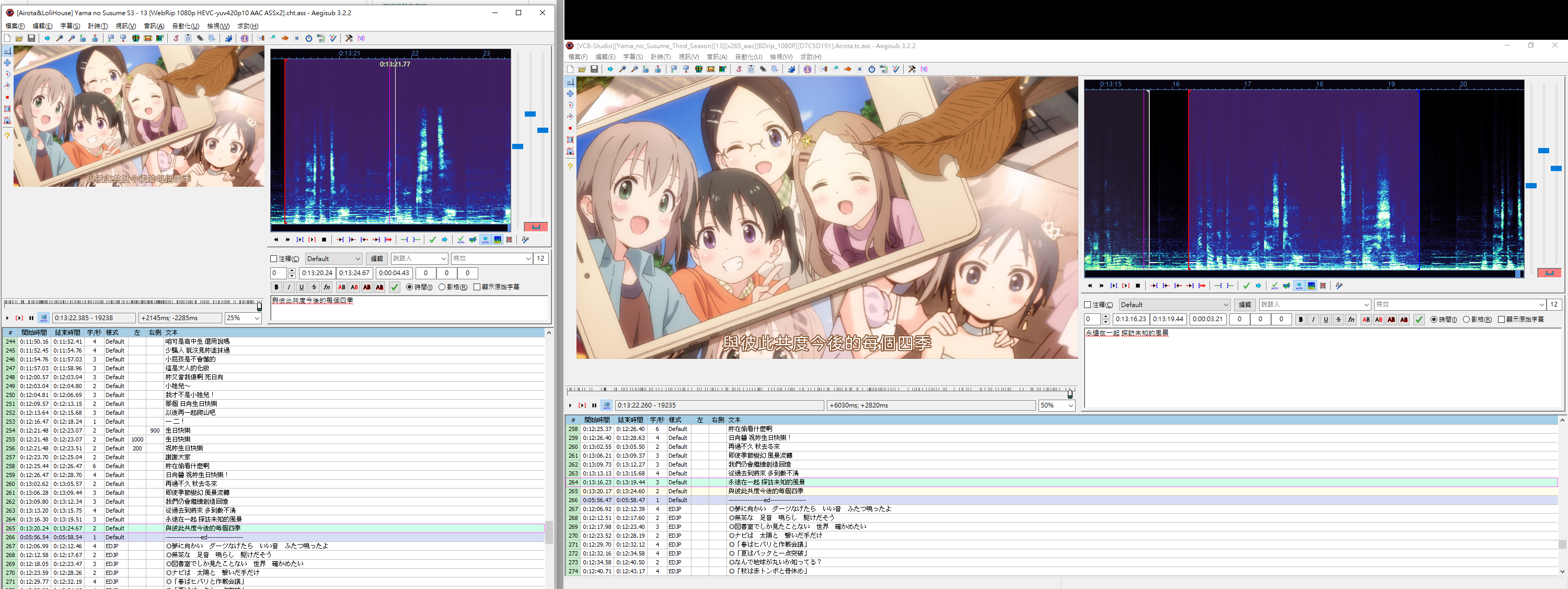Click the video help question mark in right window
This screenshot has width=1568, height=589.
tap(570, 166)
